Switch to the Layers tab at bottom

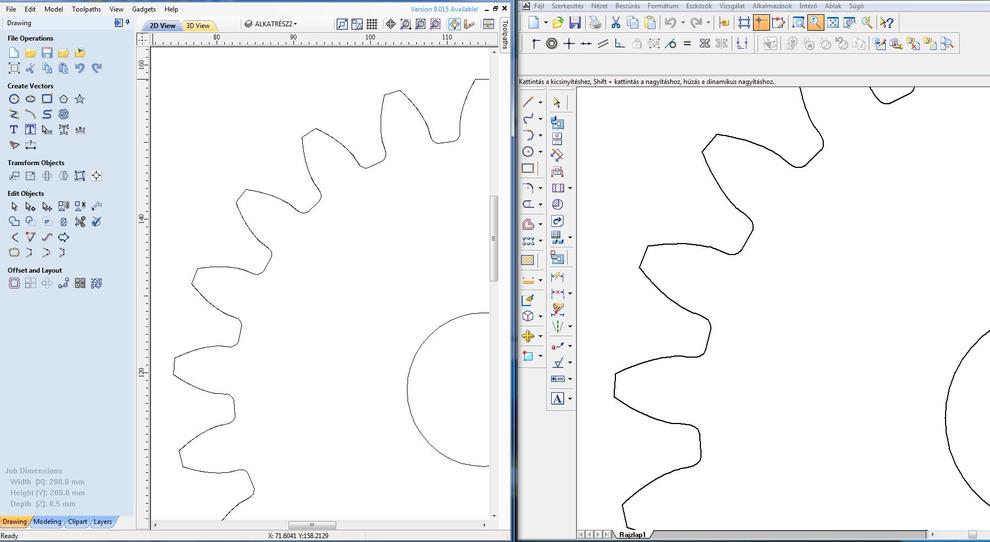(102, 522)
